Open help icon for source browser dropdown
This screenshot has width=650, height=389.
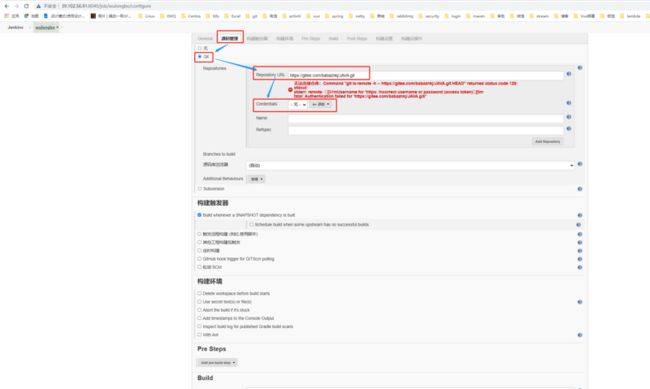580,164
